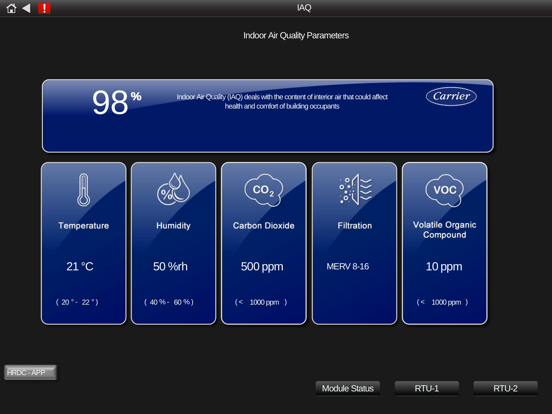Open the Module Status page
Viewport: 552px width, 414px height.
coord(348,388)
